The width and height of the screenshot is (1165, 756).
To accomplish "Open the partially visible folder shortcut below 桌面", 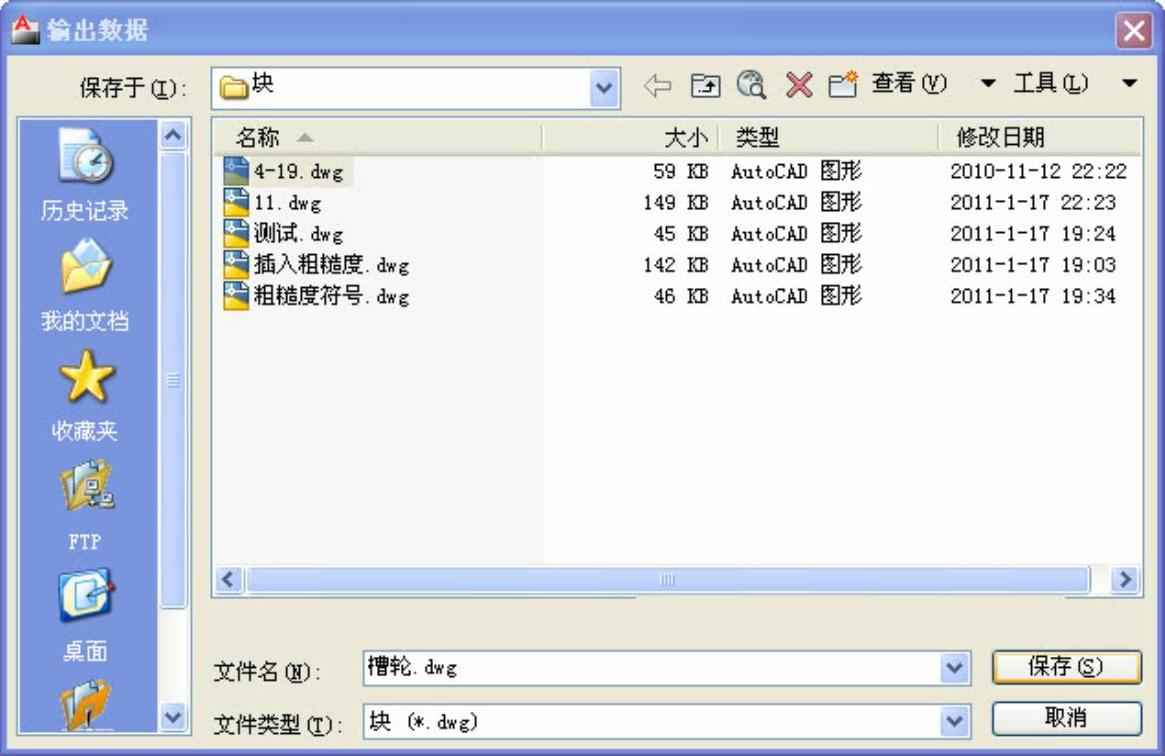I will pos(86,705).
